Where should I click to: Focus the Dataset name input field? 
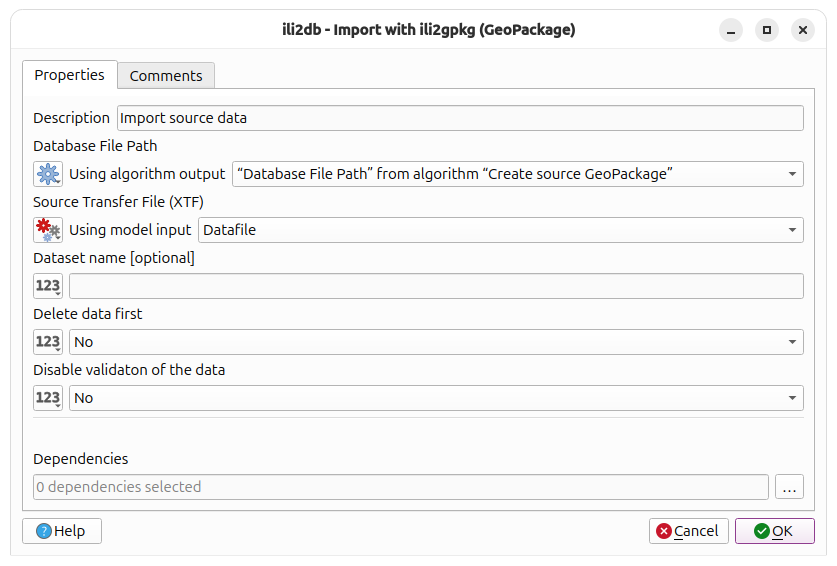click(436, 286)
